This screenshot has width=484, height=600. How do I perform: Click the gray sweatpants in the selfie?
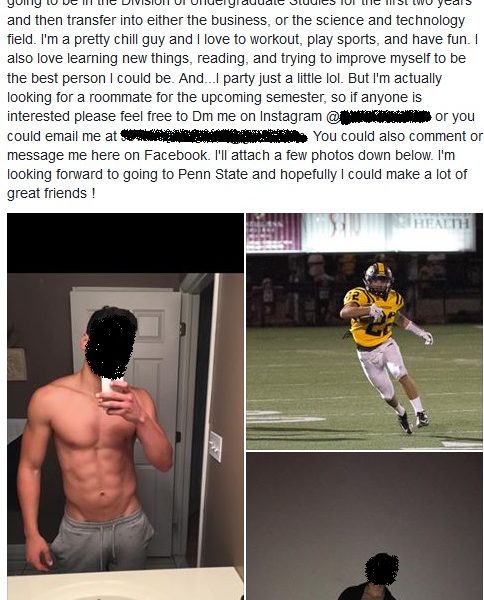pyautogui.click(x=101, y=540)
